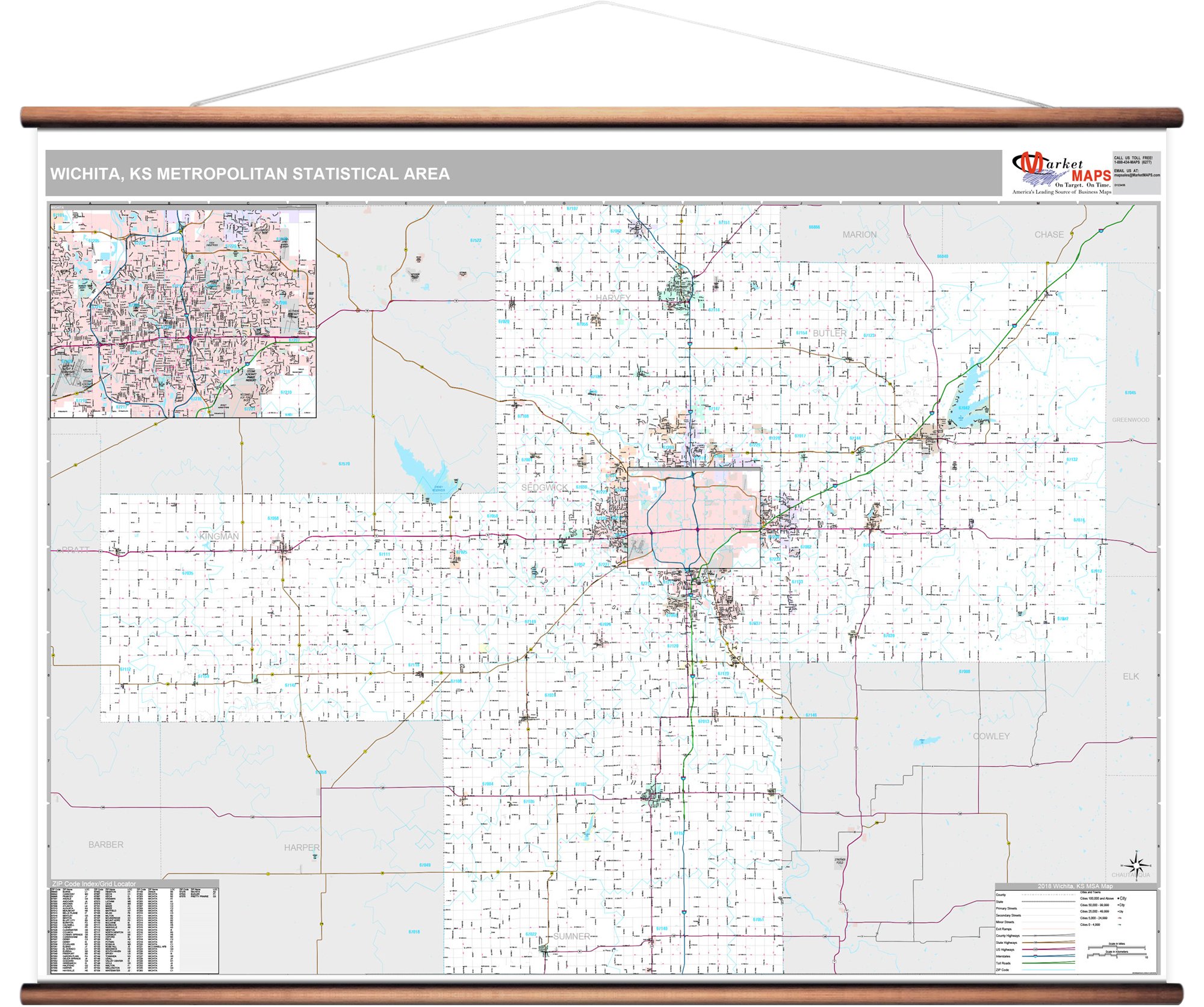Click the map title 'WICHITA, KS METROPOLITAN STATISTICAL AREA'
Screen dimensions: 1204x1007
click(x=250, y=174)
